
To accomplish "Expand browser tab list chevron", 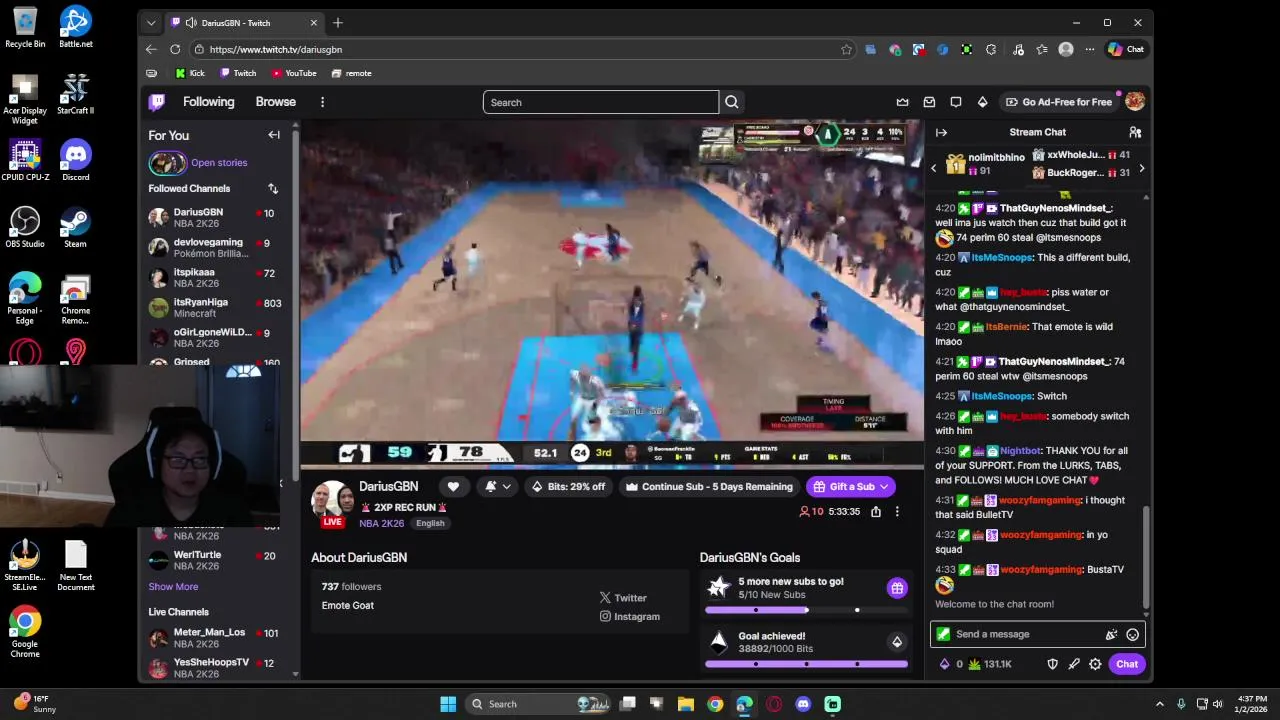I will (151, 23).
